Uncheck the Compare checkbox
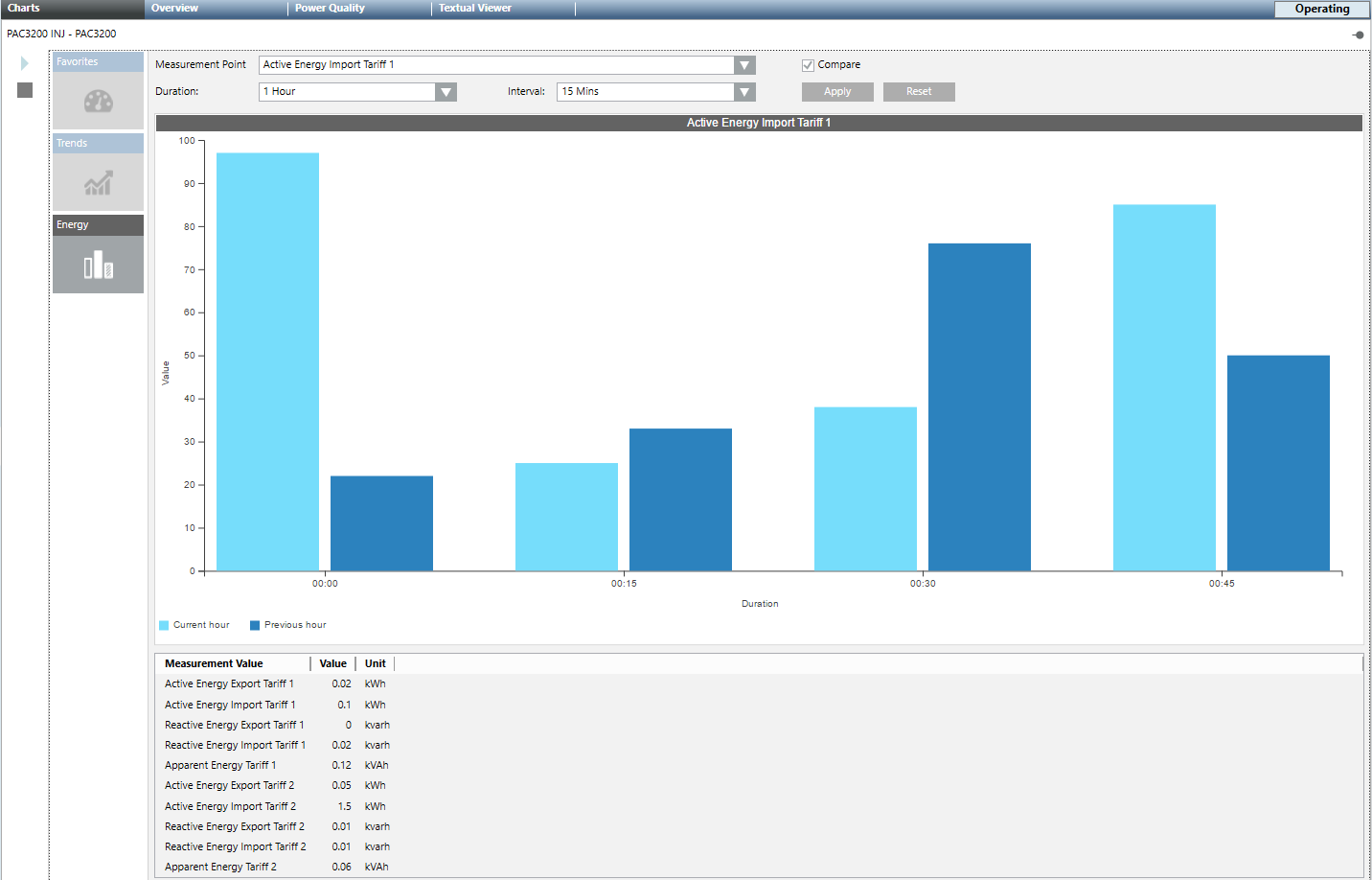1372x880 pixels. tap(808, 65)
